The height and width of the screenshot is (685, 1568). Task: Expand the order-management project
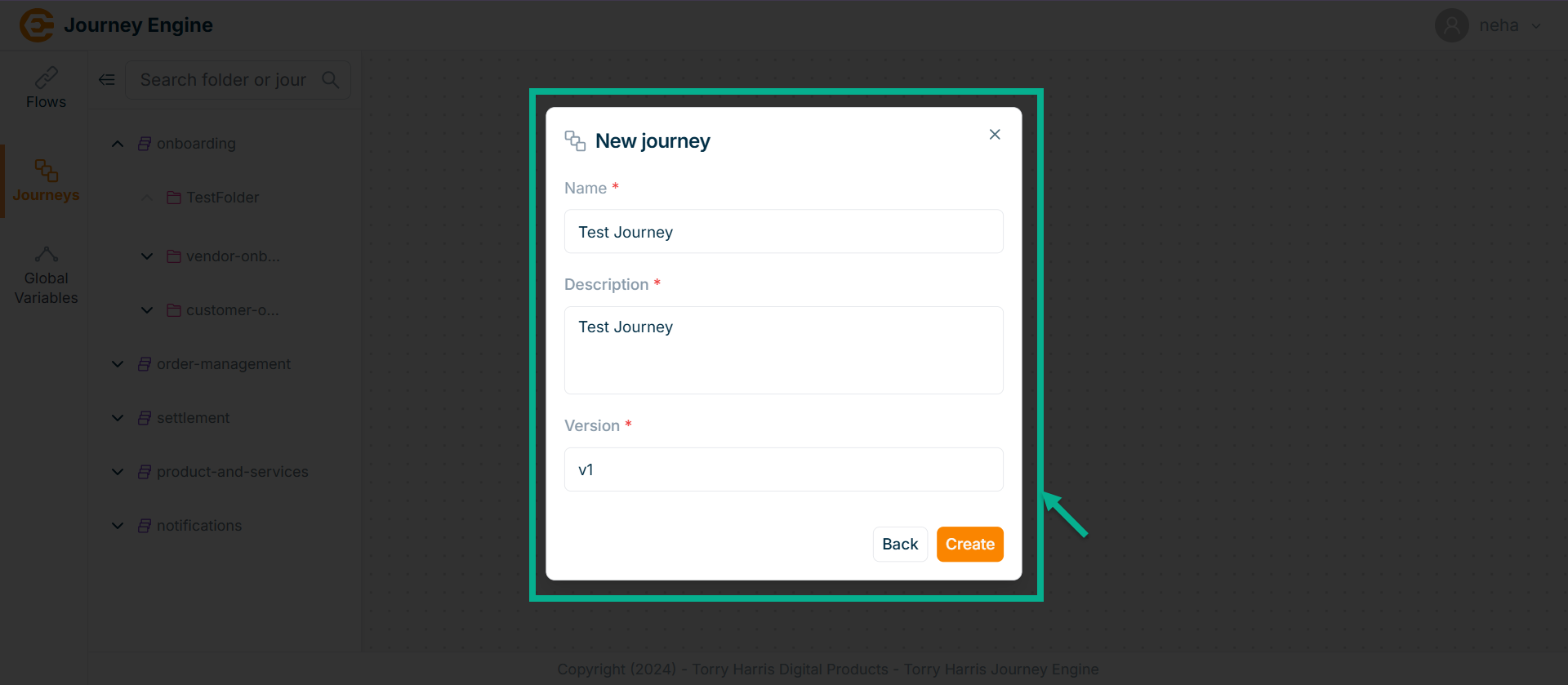(x=118, y=364)
